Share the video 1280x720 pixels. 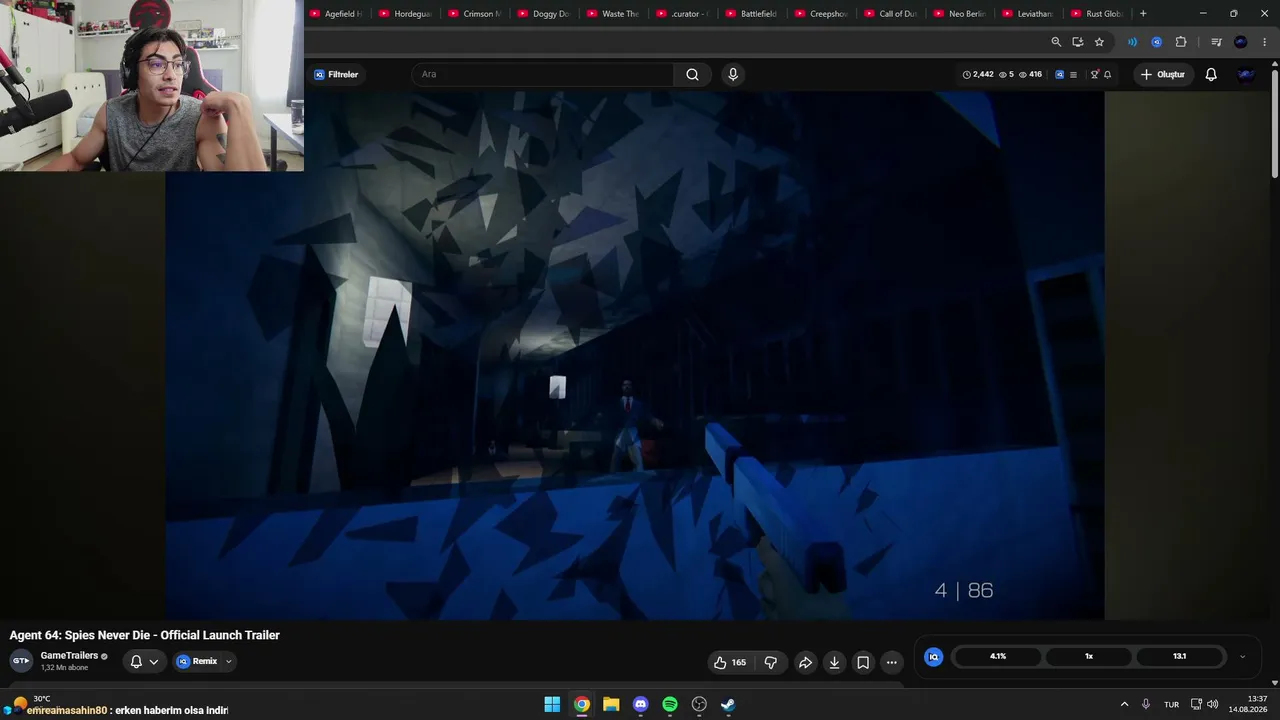(x=805, y=662)
